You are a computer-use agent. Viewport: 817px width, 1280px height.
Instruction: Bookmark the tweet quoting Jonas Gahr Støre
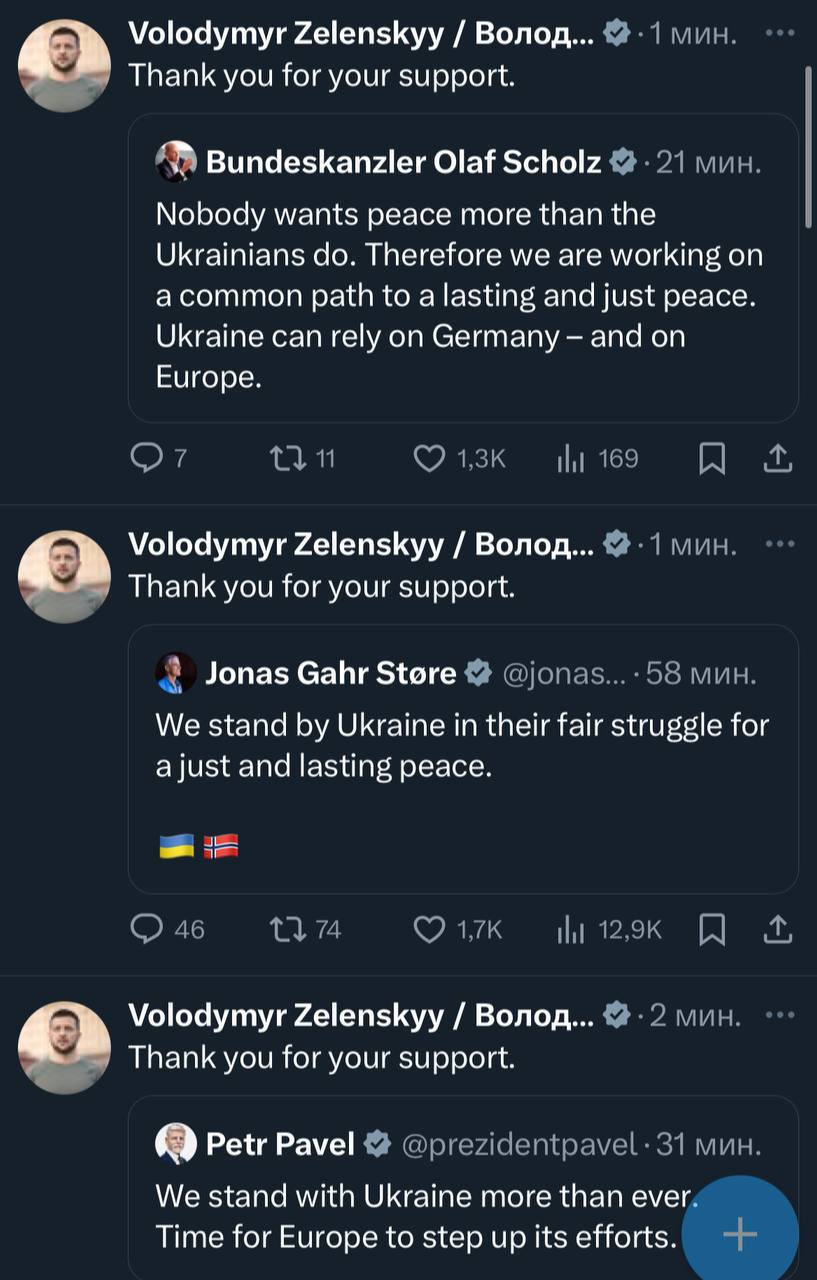click(711, 930)
